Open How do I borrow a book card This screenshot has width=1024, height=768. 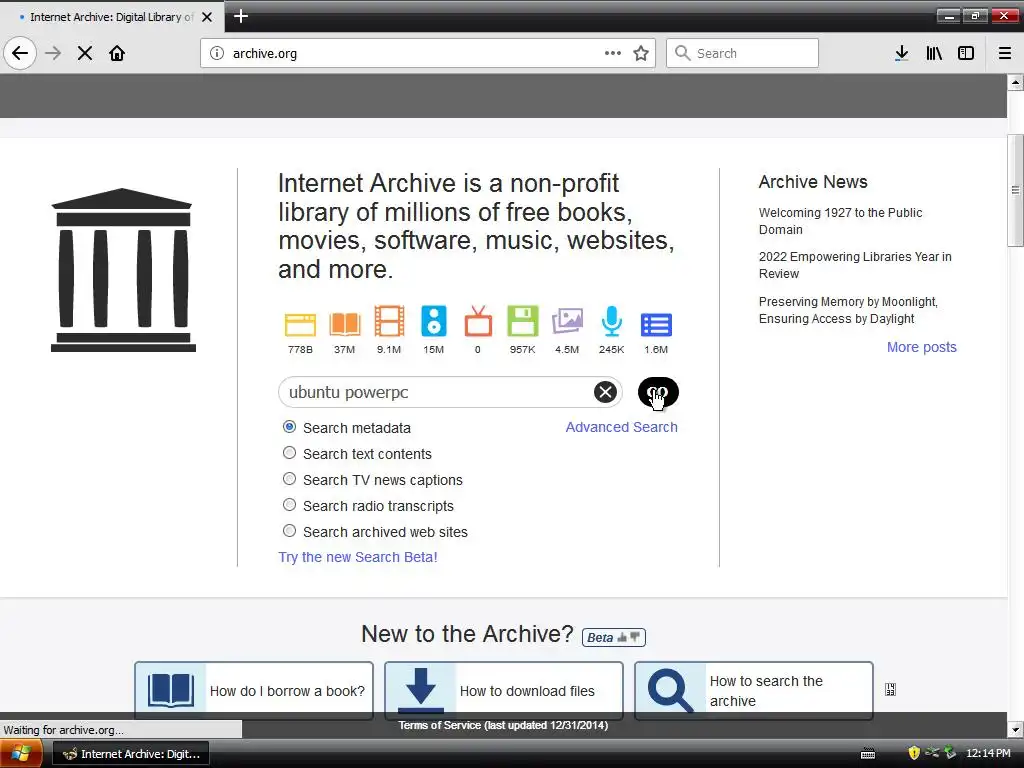[x=254, y=690]
